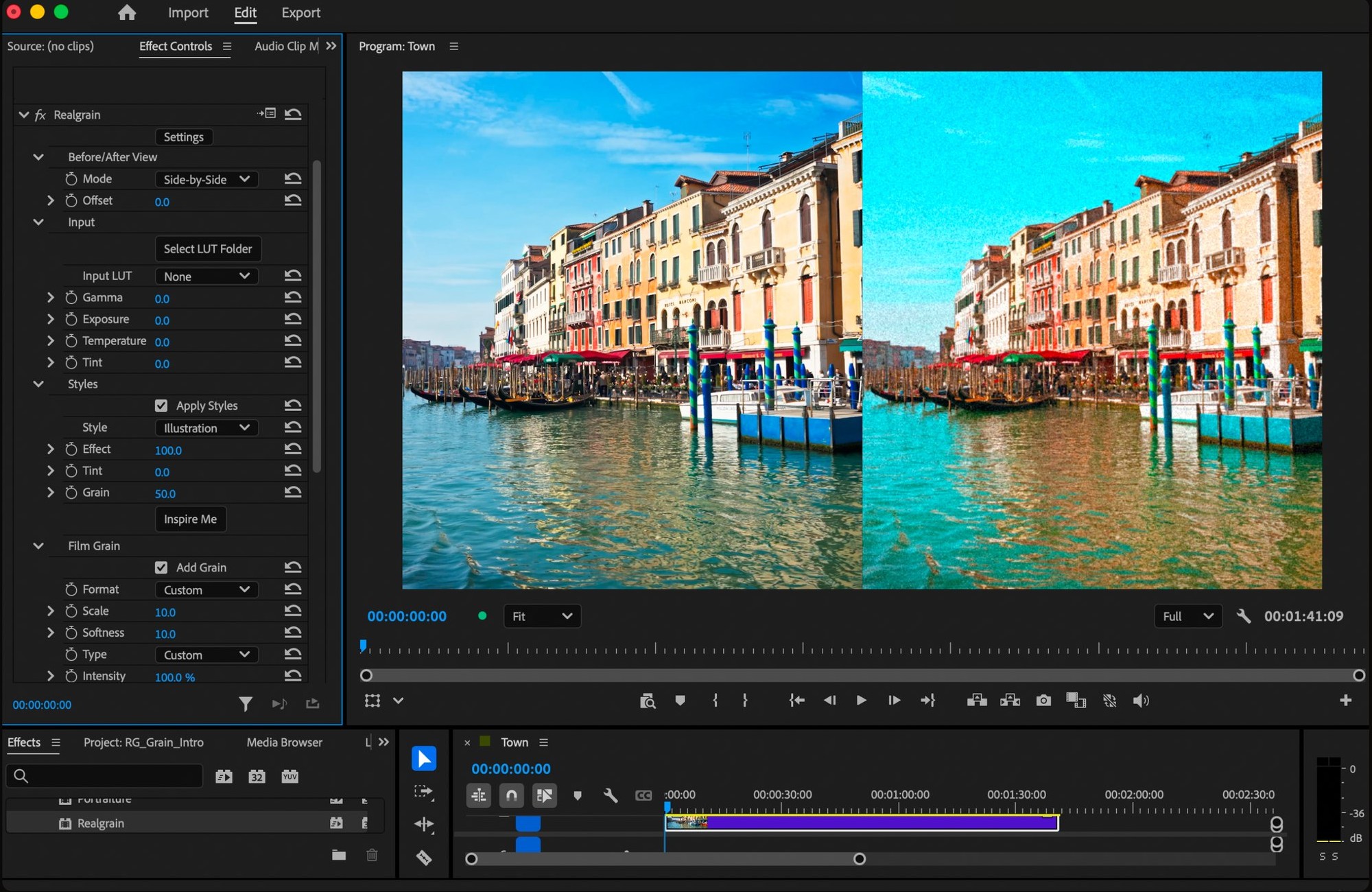This screenshot has width=1372, height=892.
Task: Reset the Effect amount parameter
Action: [293, 449]
